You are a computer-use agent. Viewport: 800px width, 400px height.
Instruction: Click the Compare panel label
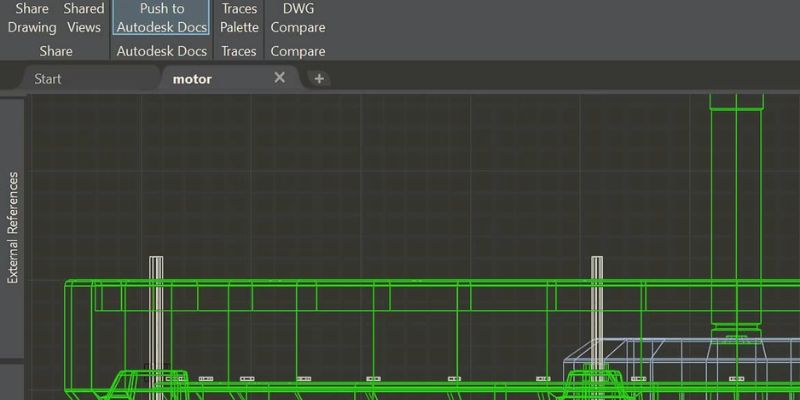298,51
